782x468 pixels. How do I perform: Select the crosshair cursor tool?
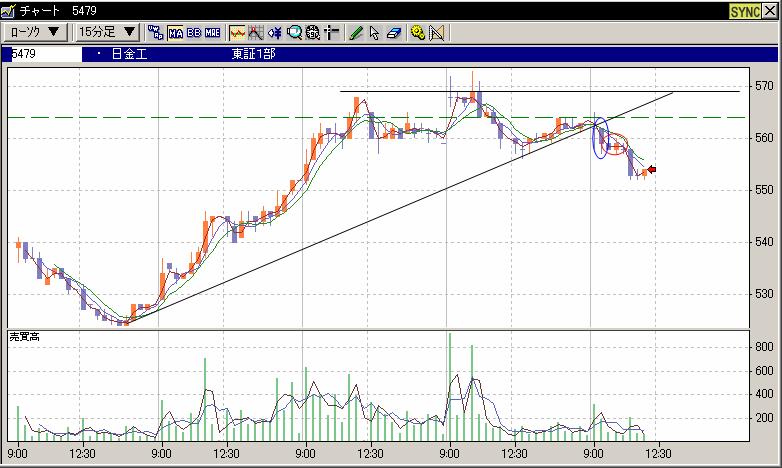pos(331,33)
